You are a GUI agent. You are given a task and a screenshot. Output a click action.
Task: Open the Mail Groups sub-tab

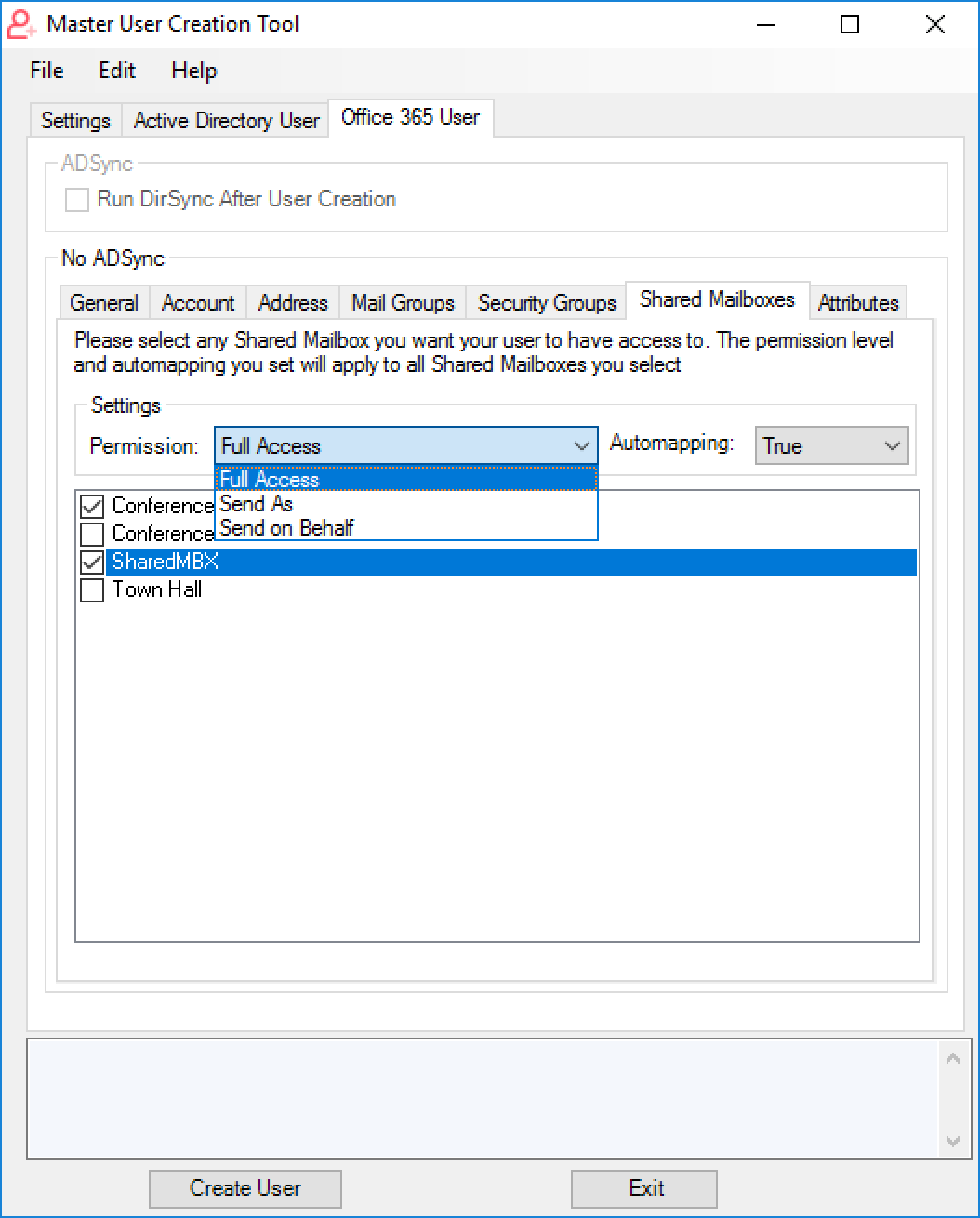pyautogui.click(x=403, y=303)
